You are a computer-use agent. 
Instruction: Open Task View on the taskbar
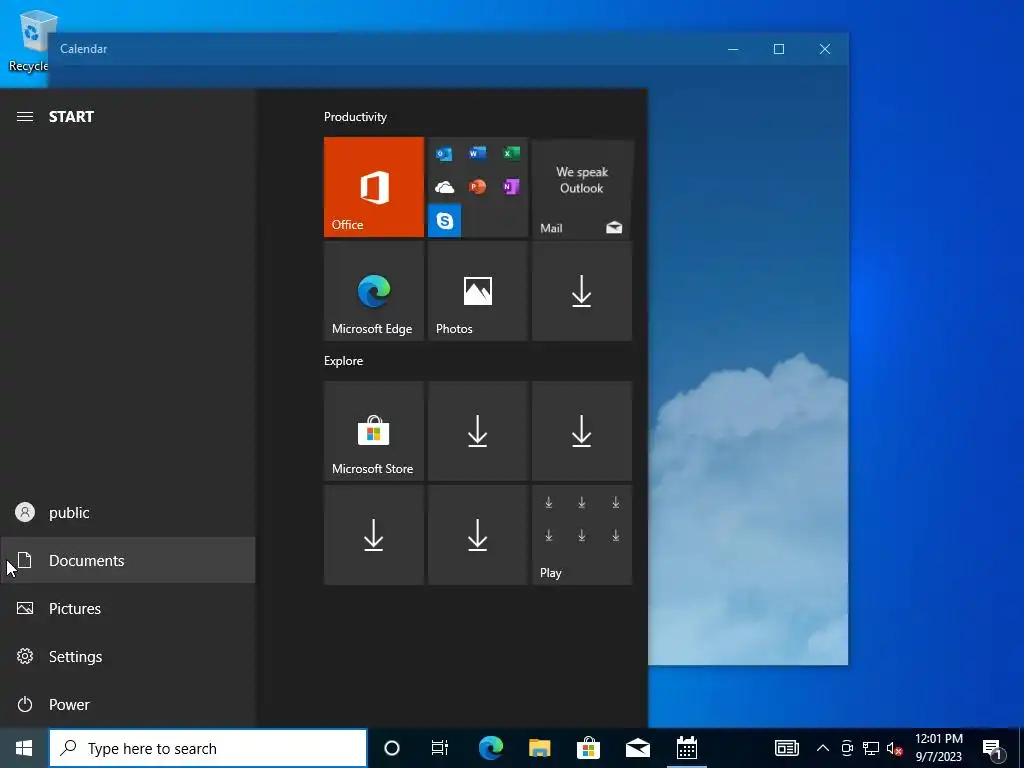pyautogui.click(x=440, y=748)
